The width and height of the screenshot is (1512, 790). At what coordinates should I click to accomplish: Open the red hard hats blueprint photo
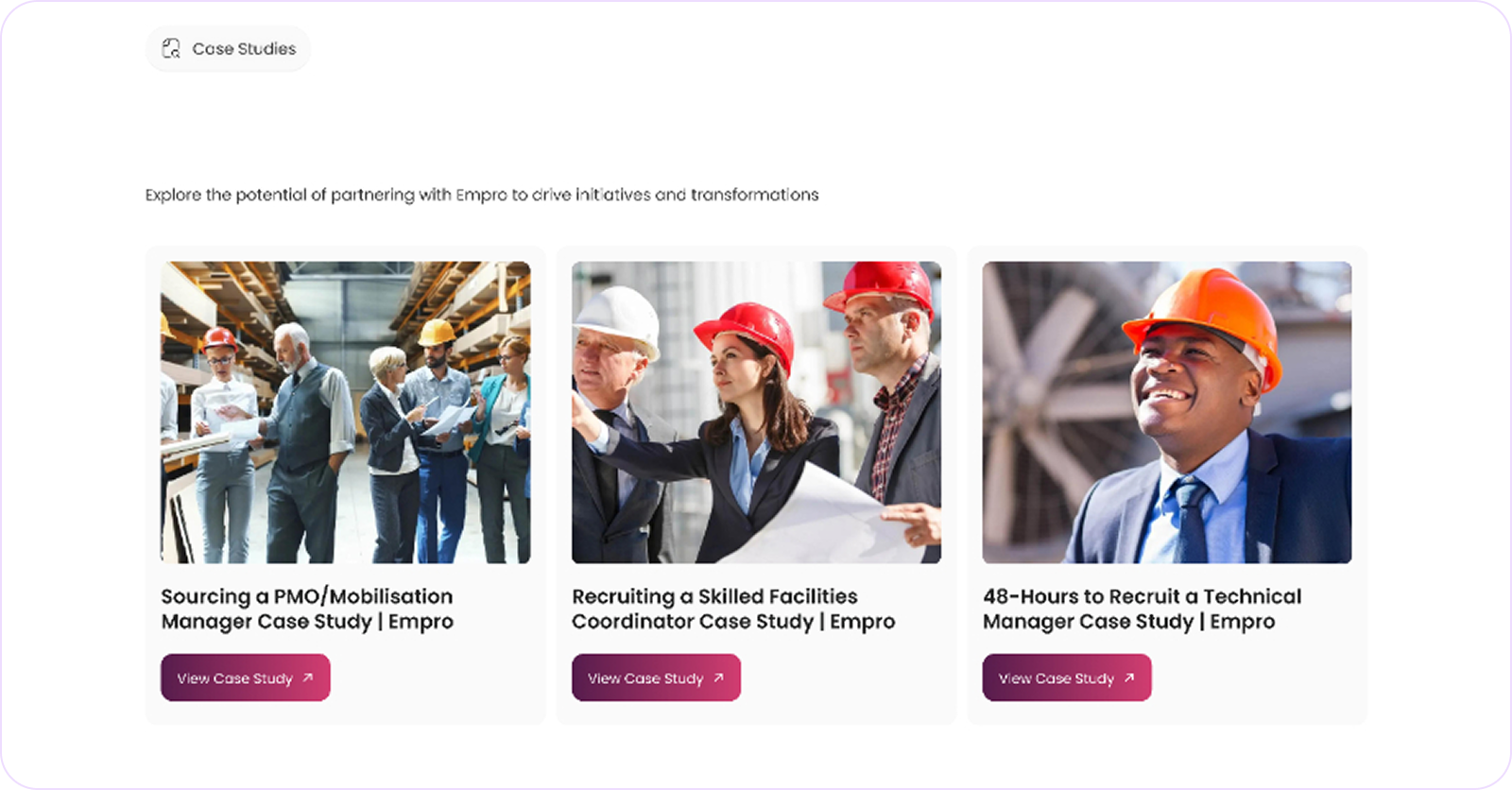click(756, 412)
